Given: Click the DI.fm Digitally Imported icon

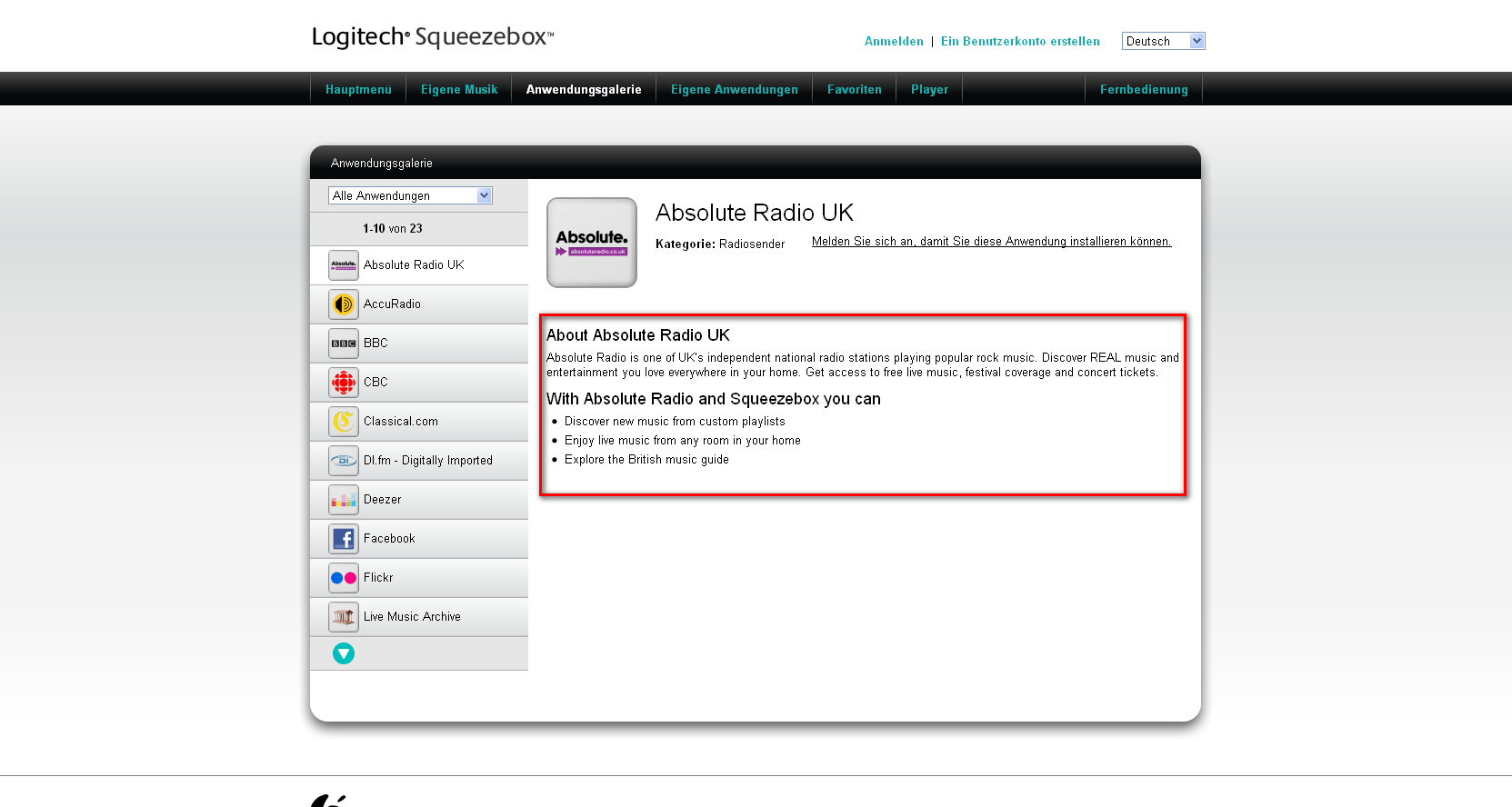Looking at the screenshot, I should [x=343, y=461].
